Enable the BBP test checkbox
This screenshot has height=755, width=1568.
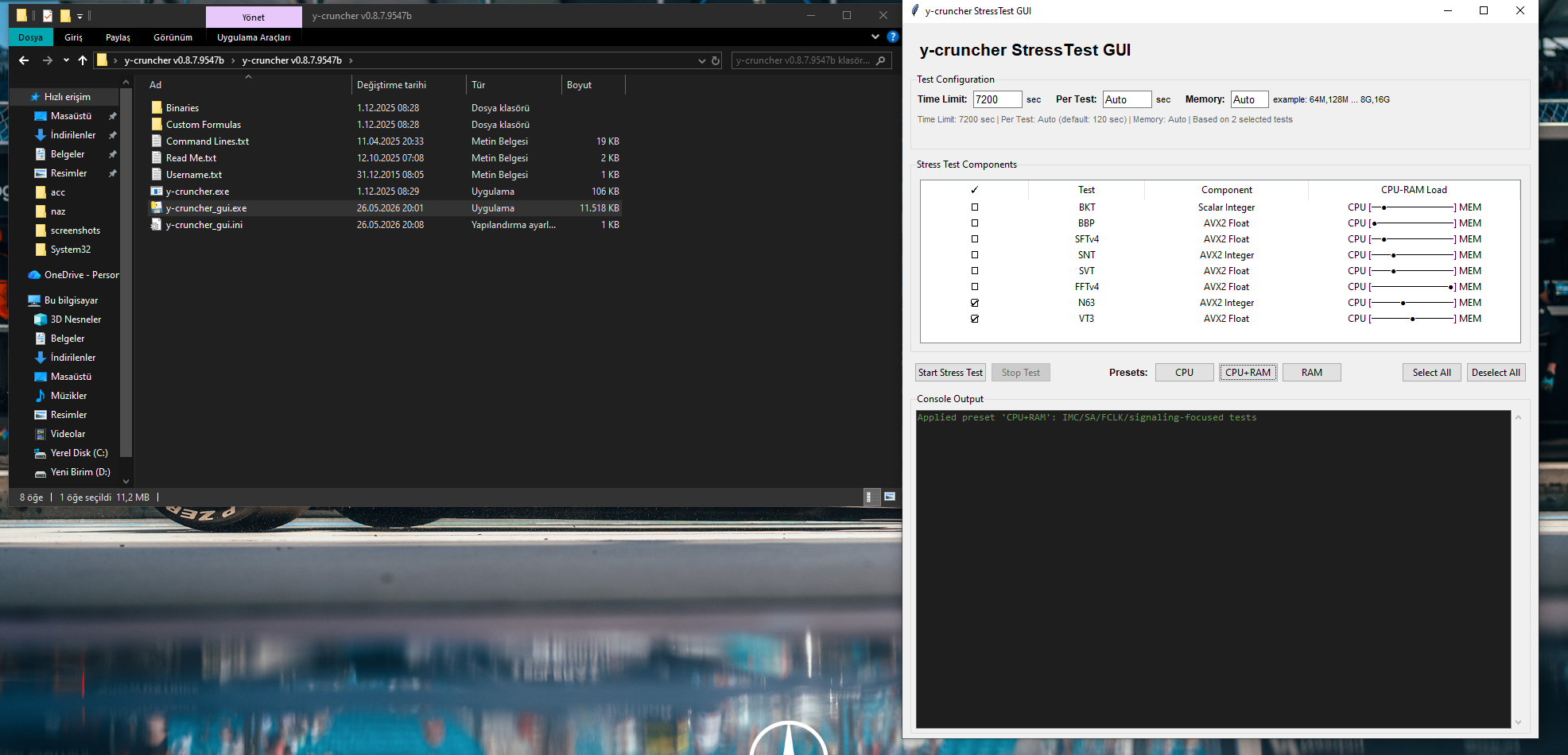pos(975,223)
